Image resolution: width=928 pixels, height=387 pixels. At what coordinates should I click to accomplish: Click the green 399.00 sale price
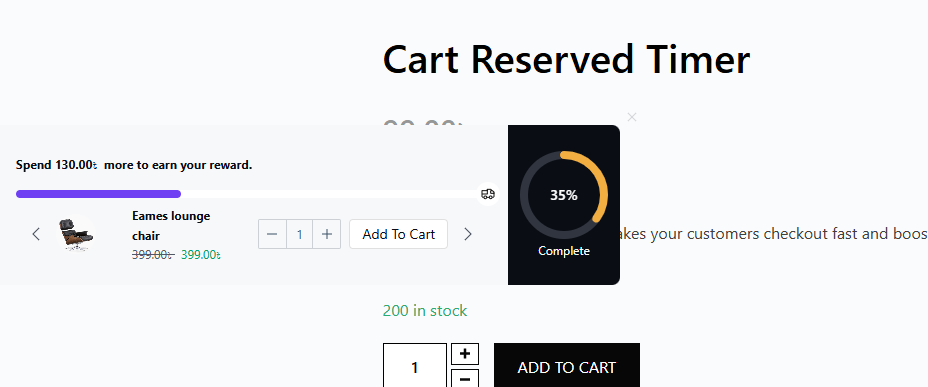(201, 255)
